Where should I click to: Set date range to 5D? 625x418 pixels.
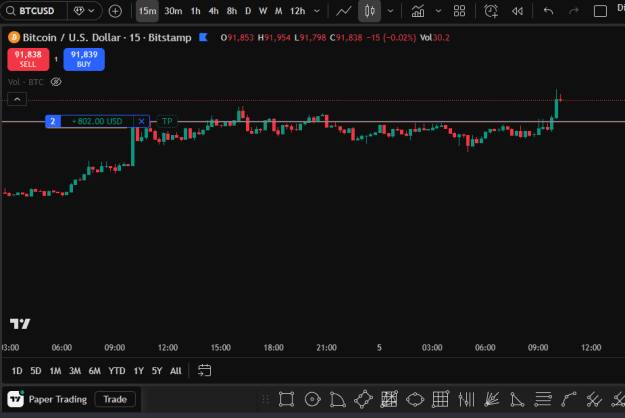(36, 371)
